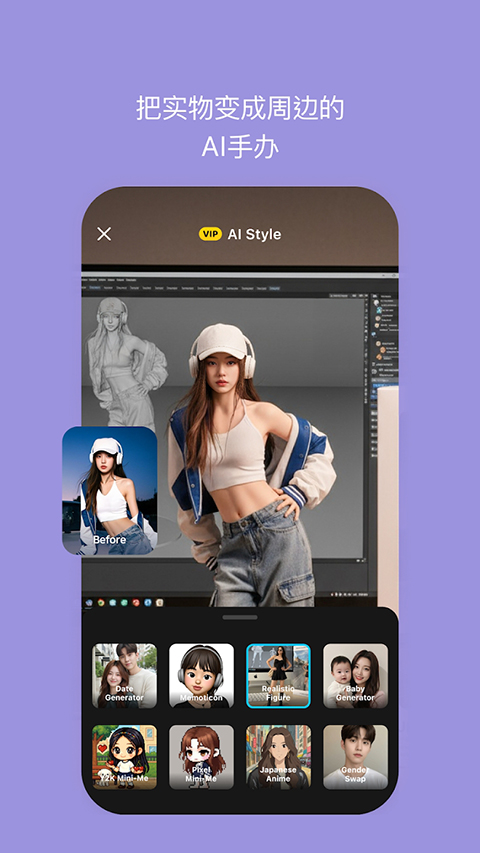Click the red icon in the pictured taskbar

pos(136,602)
